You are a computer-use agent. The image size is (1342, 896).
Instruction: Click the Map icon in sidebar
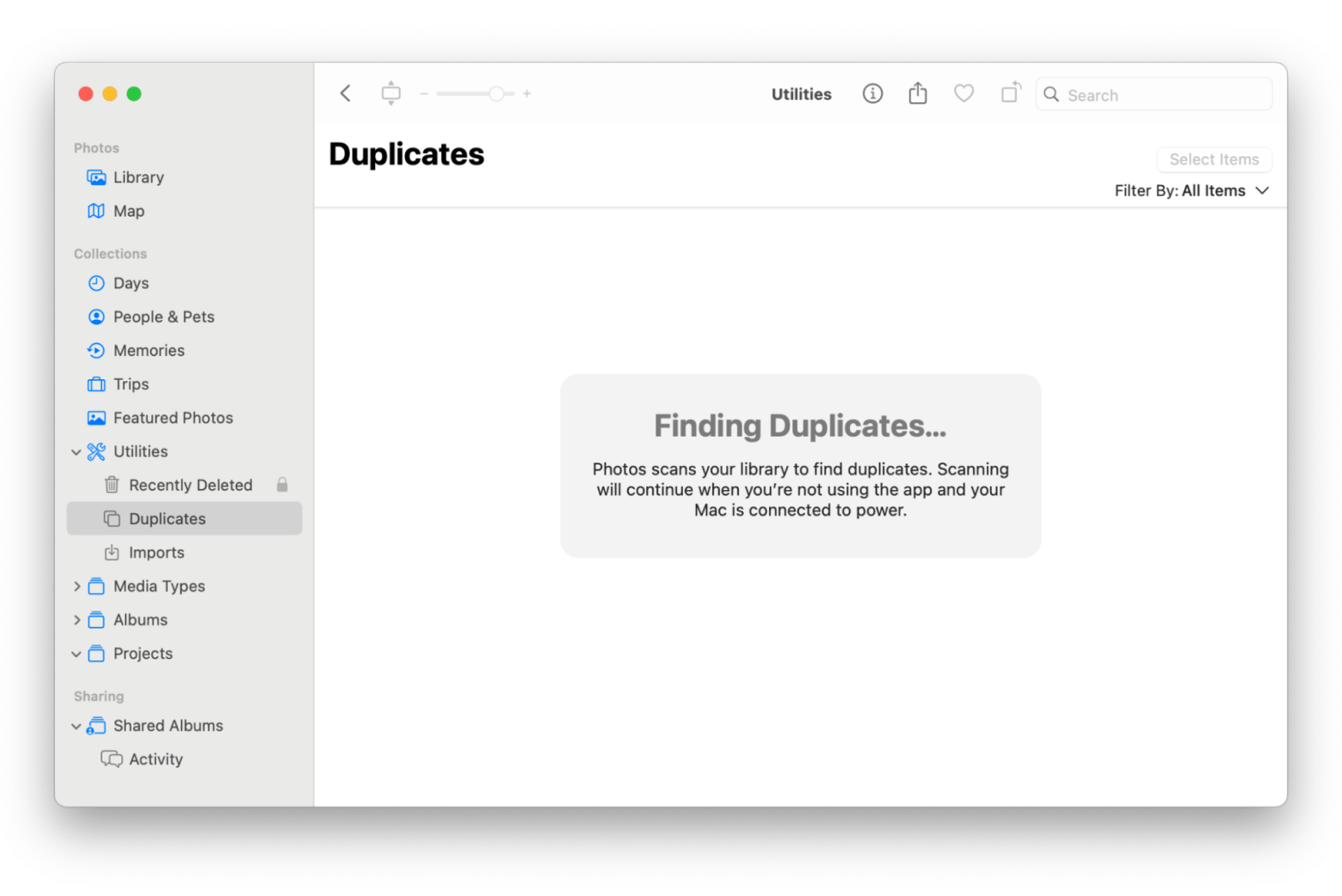pos(96,211)
